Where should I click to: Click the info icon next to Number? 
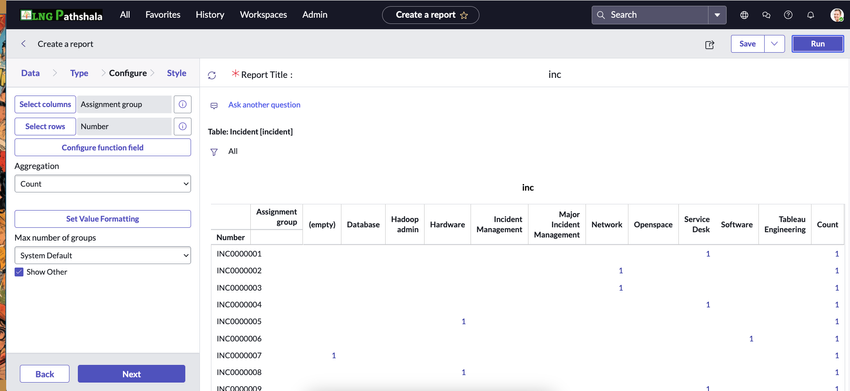coord(183,126)
